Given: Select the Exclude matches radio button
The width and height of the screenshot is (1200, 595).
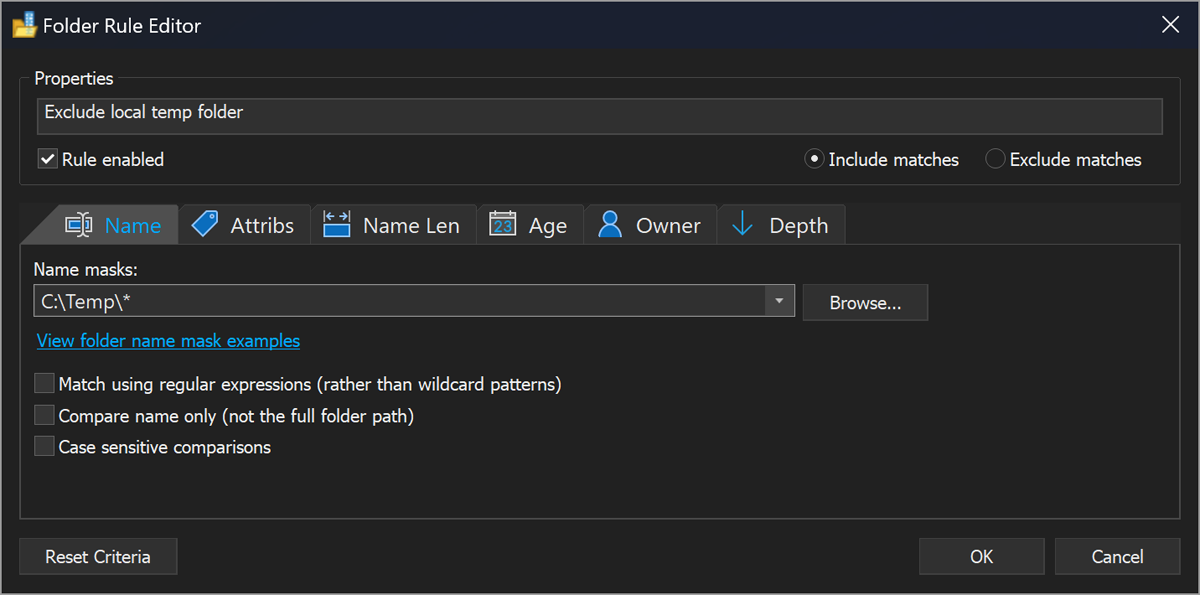Looking at the screenshot, I should tap(995, 158).
